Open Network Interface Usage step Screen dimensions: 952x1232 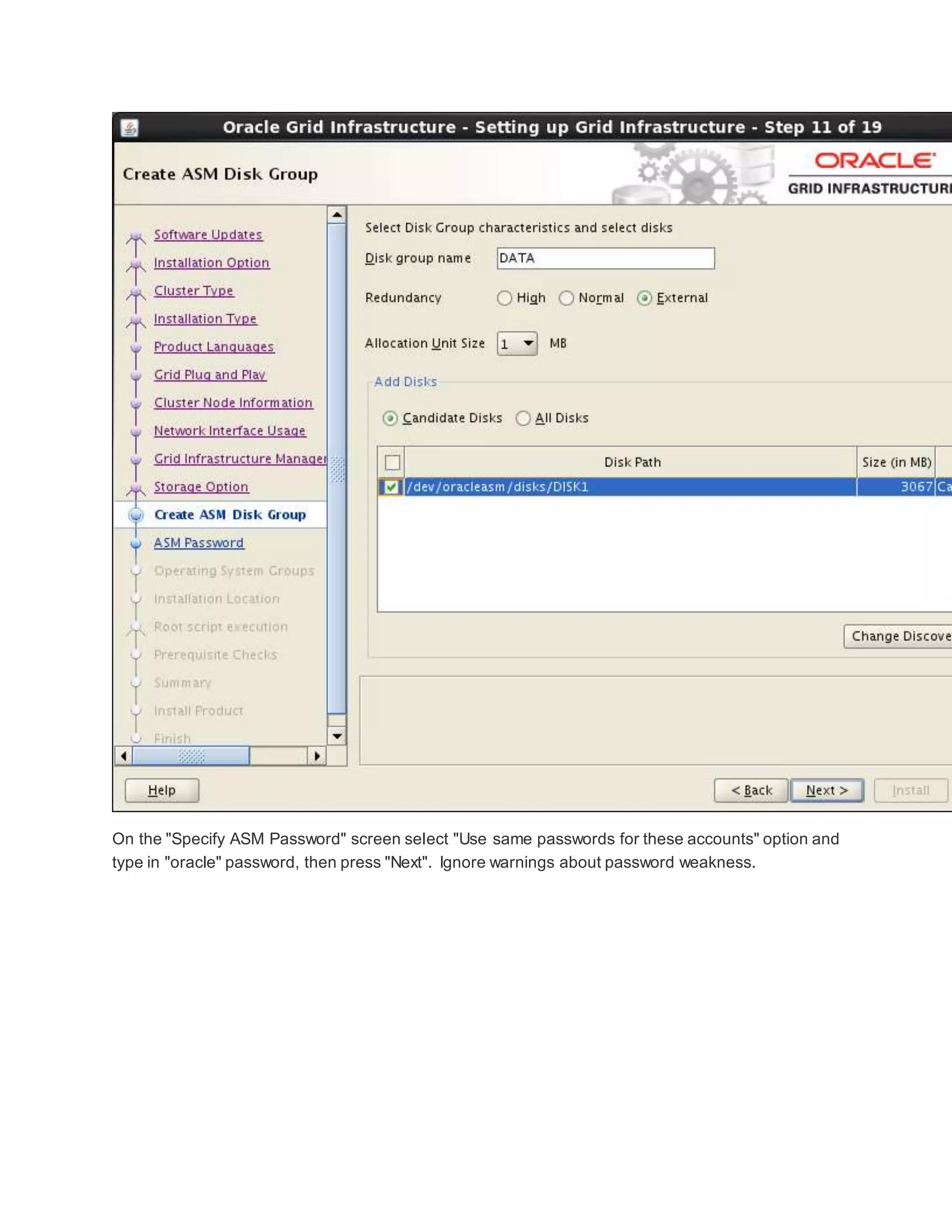230,431
